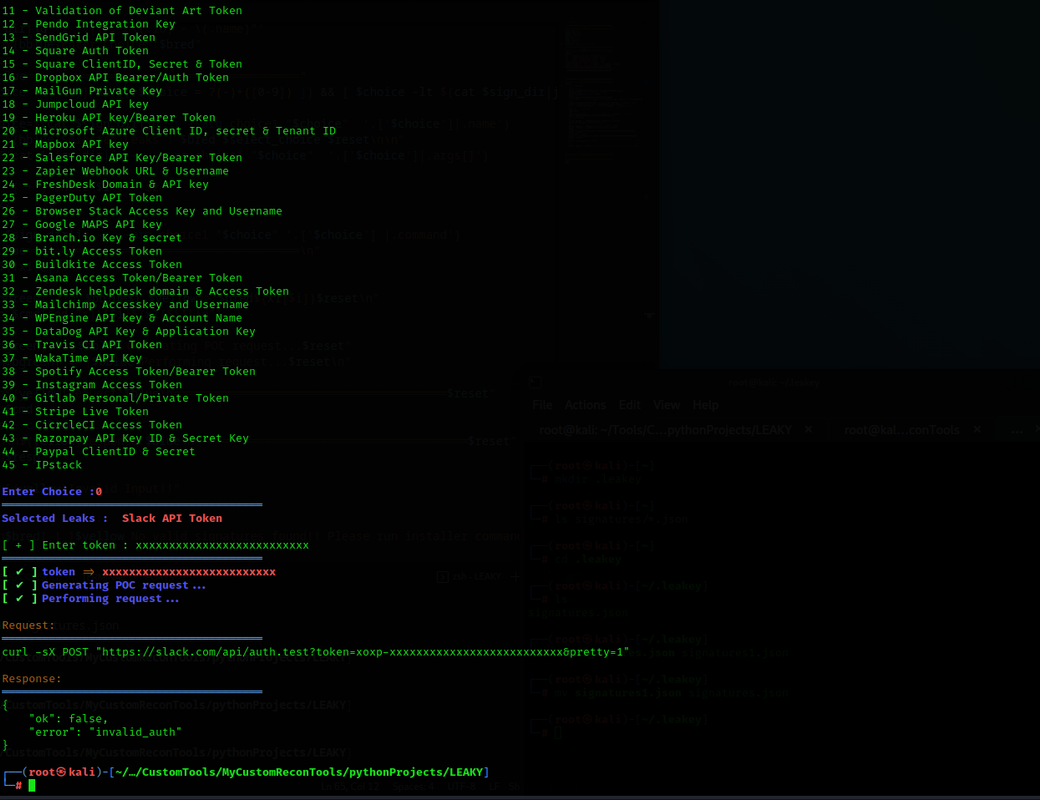Click '12 - Pendo Integration Key'
1040x800 pixels.
(x=88, y=24)
